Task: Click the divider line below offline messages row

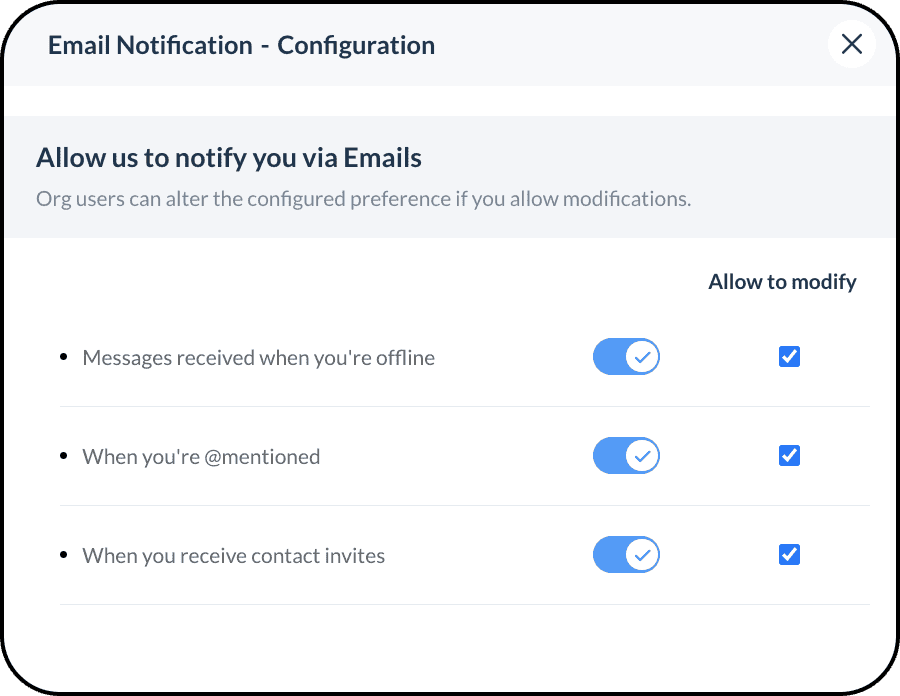Action: (x=465, y=406)
